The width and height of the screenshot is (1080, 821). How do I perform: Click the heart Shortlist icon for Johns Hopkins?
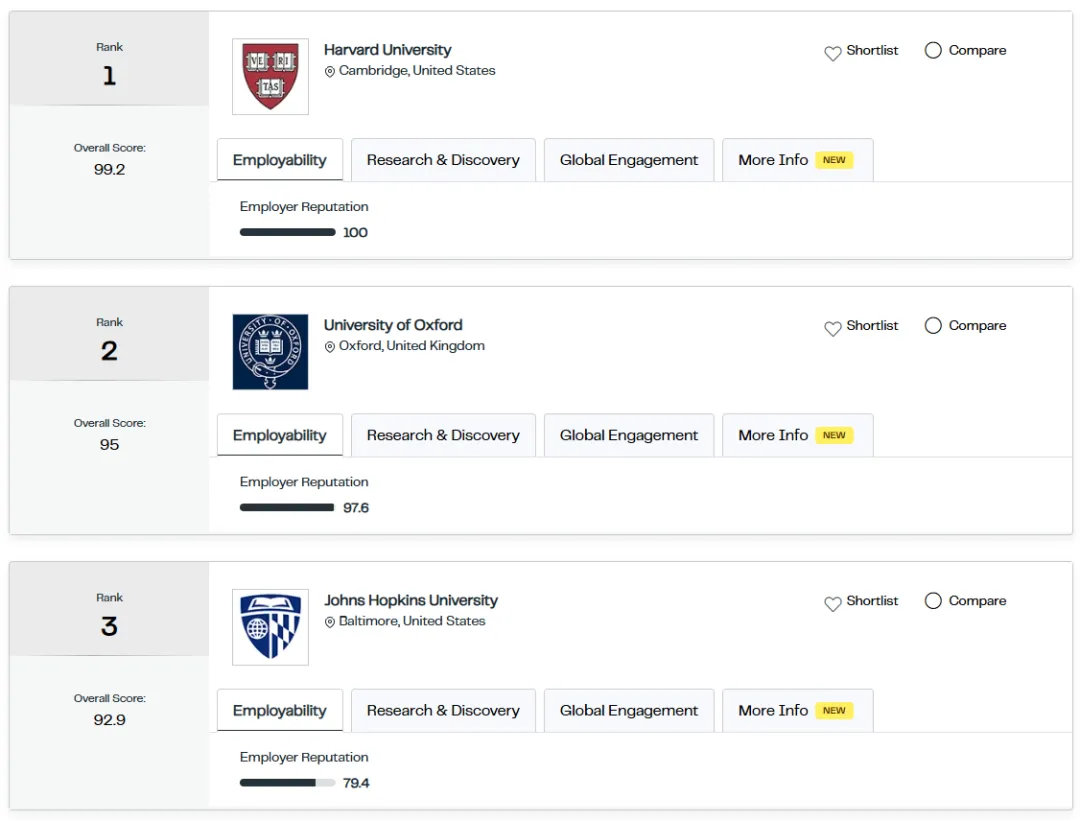pos(832,603)
